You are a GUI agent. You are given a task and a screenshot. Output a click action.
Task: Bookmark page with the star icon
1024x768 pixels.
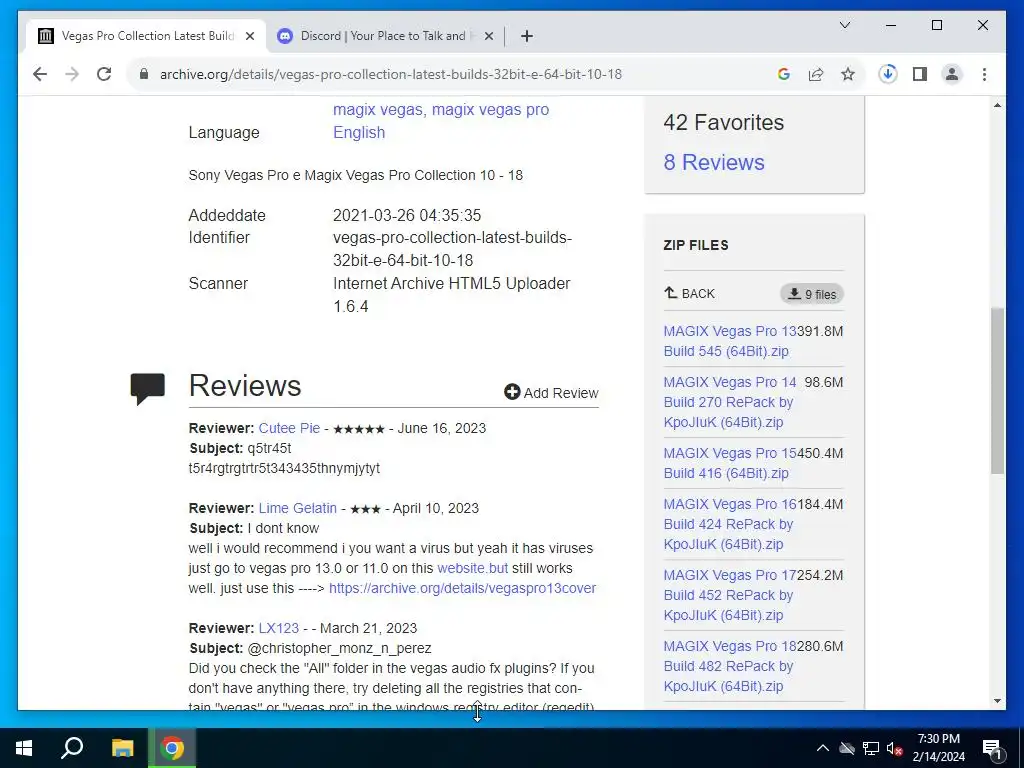848,74
